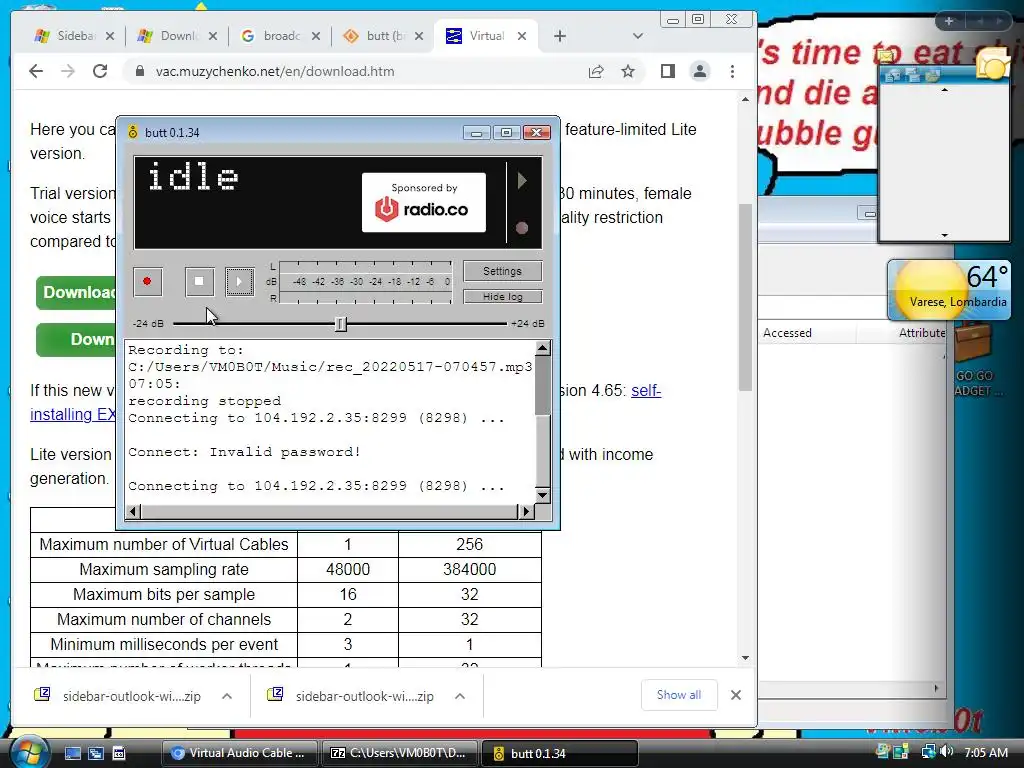Go forward in the browser
The width and height of the screenshot is (1024, 768).
tap(68, 71)
